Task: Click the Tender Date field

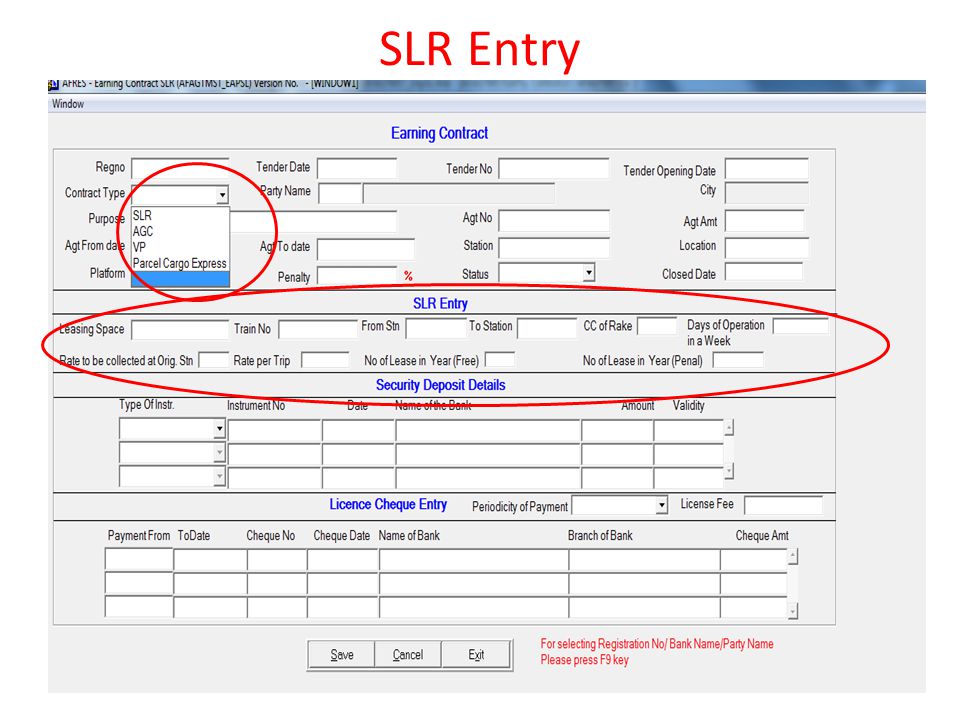Action: click(x=356, y=168)
